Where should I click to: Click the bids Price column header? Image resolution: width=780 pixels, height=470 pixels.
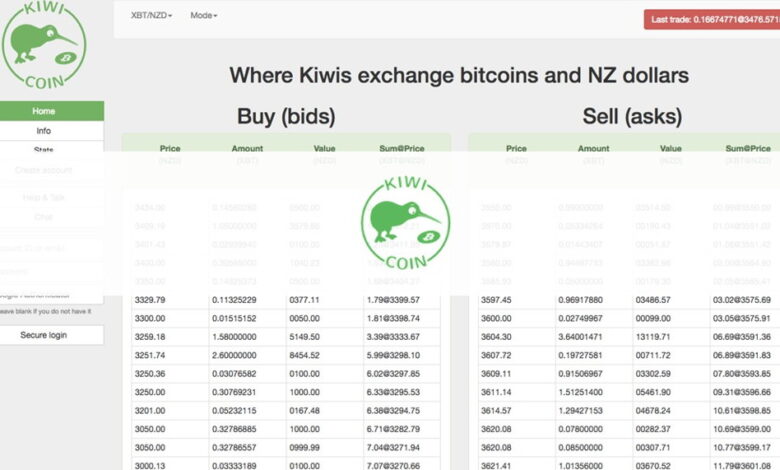pos(170,148)
